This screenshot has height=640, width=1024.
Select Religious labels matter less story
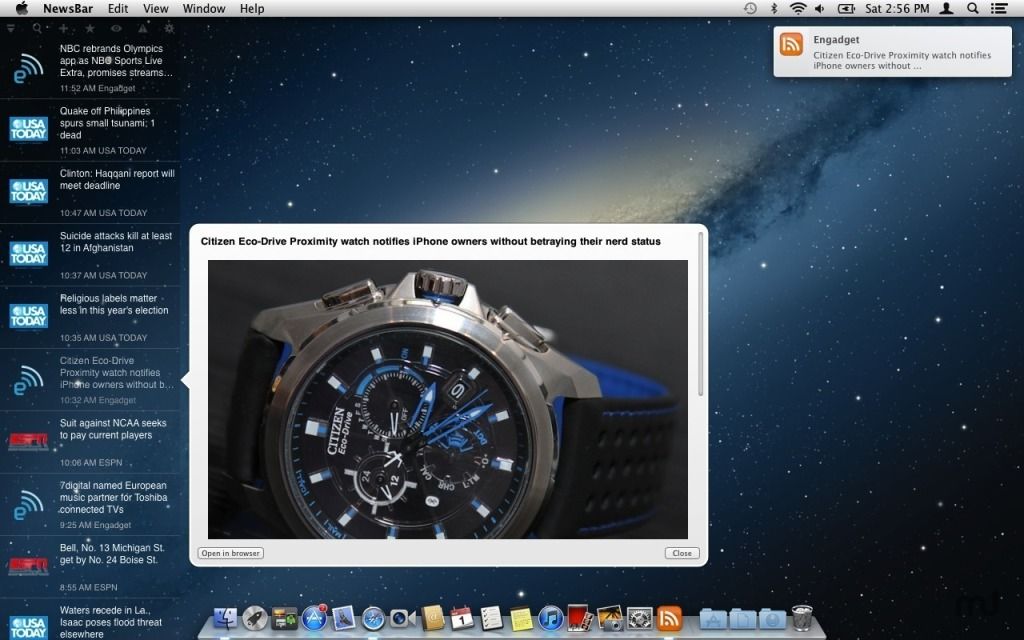pos(90,317)
